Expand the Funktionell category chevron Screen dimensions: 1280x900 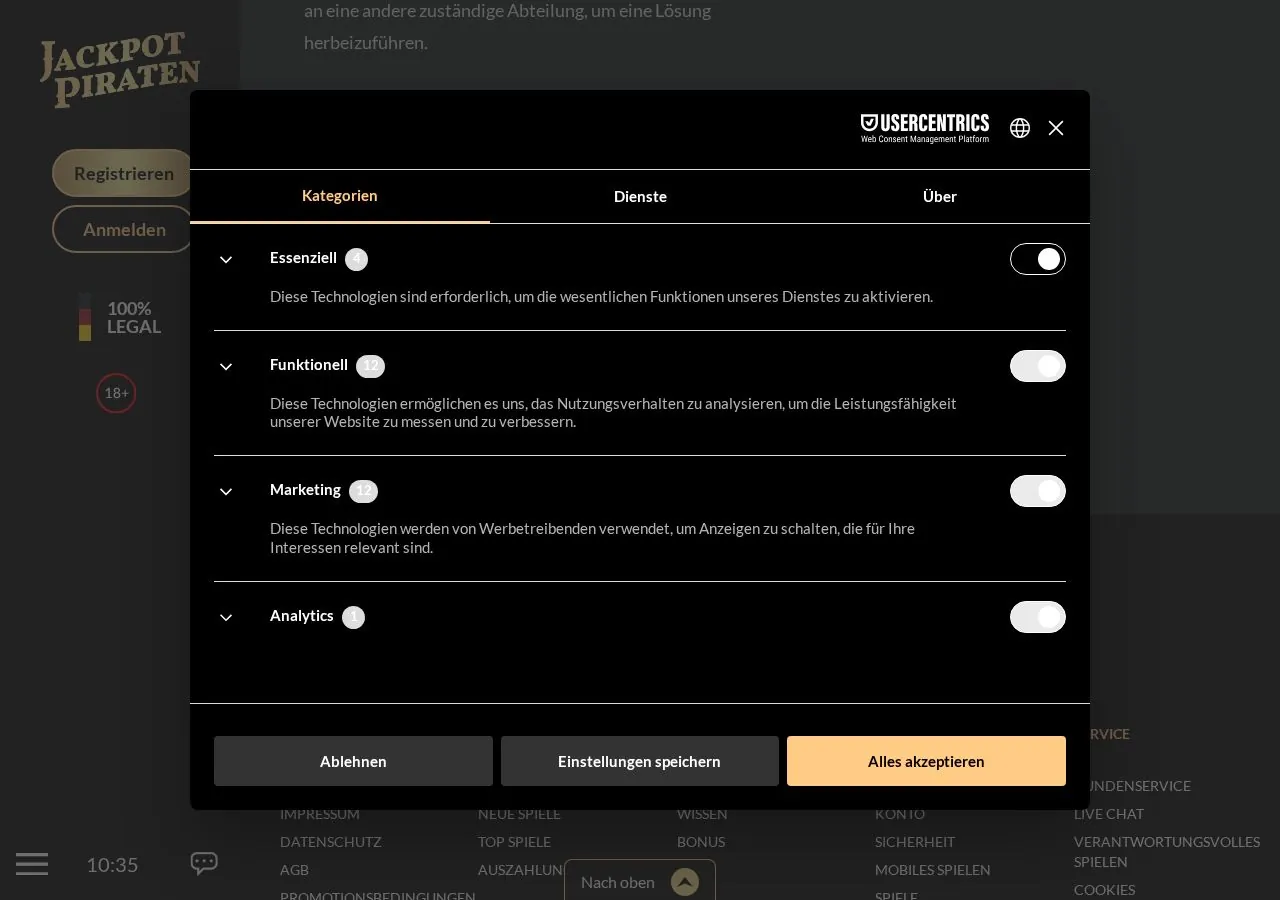(226, 367)
